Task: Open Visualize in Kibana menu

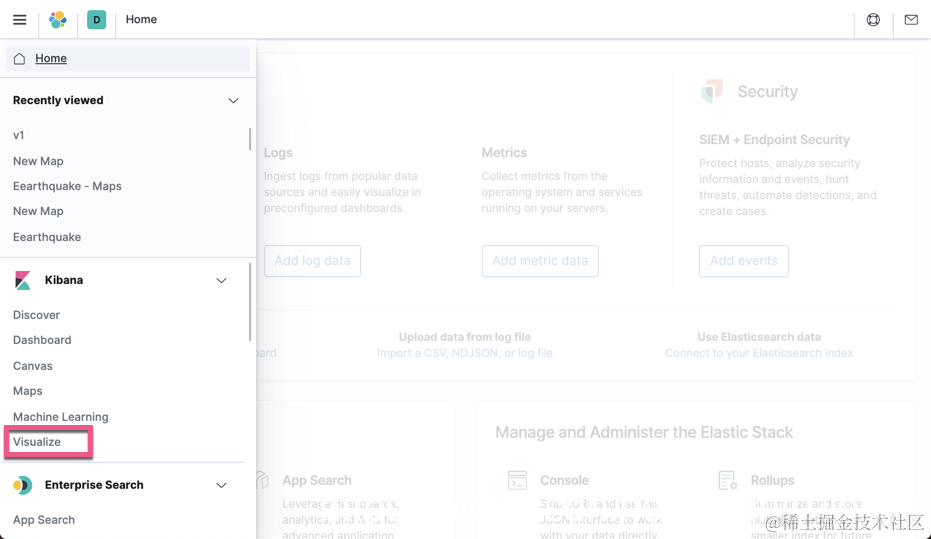Action: pyautogui.click(x=37, y=442)
